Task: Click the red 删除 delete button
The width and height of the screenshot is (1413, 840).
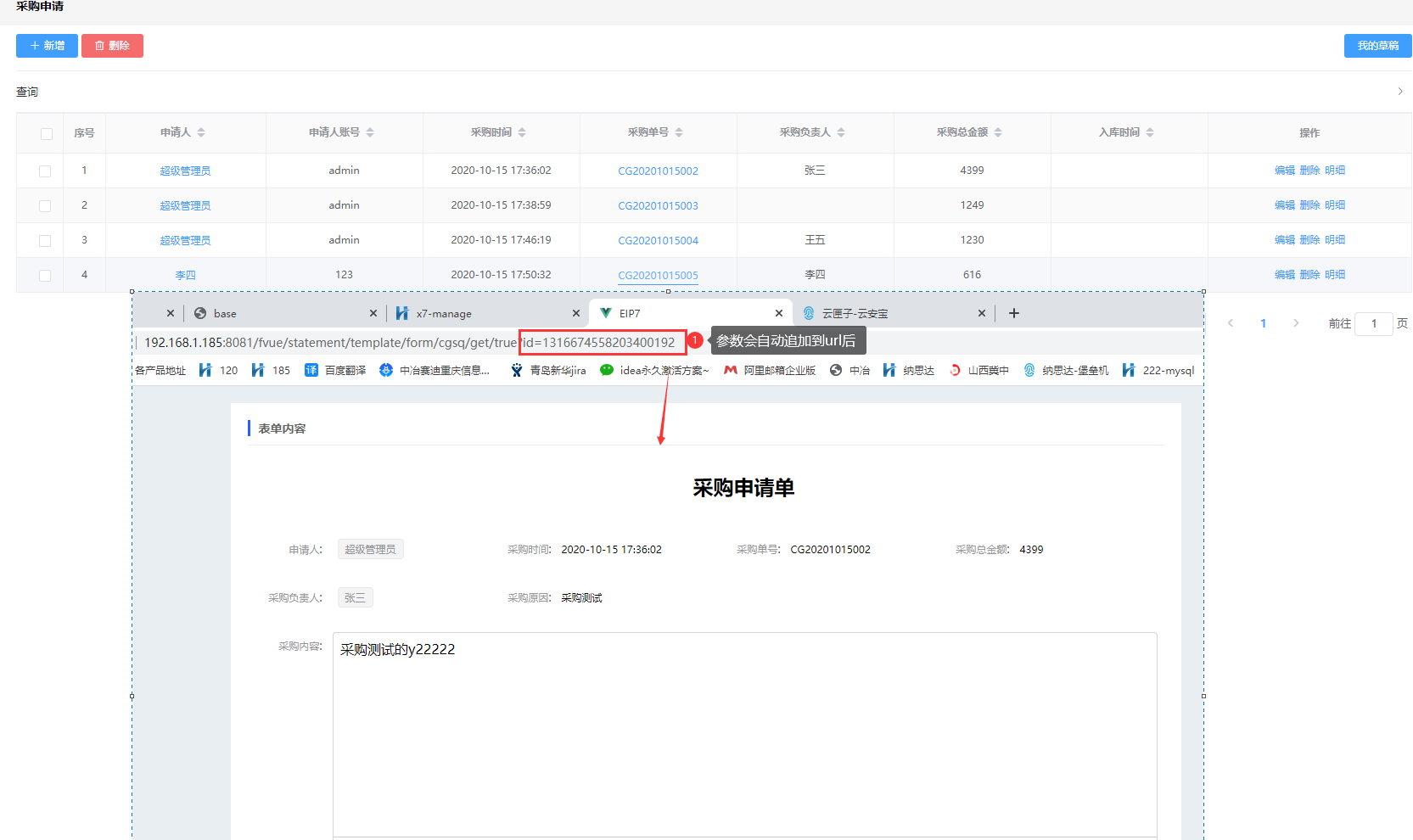Action: pyautogui.click(x=112, y=46)
